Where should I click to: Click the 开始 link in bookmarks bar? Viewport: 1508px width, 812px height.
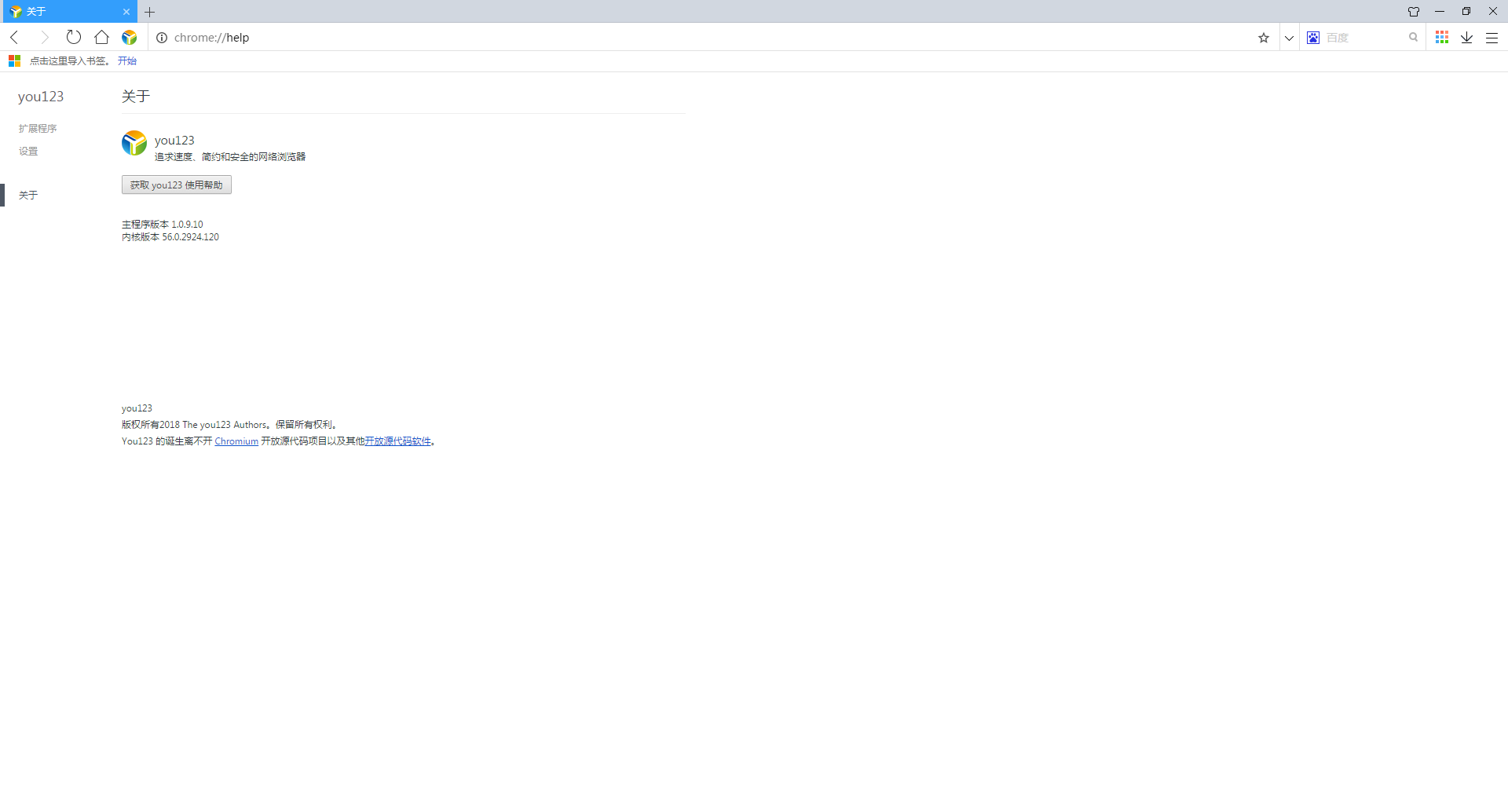(x=127, y=60)
